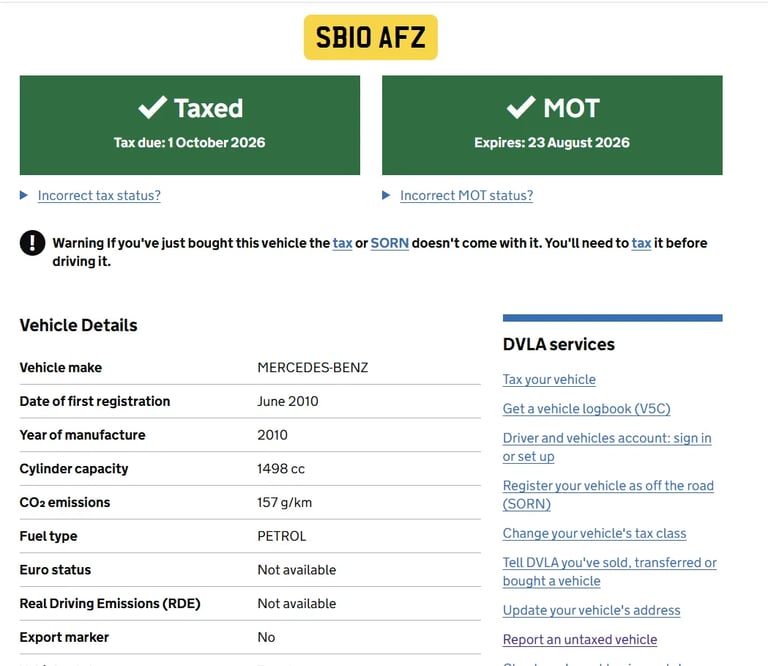Select RDE 'Not available' value
The width and height of the screenshot is (768, 666).
pos(297,604)
